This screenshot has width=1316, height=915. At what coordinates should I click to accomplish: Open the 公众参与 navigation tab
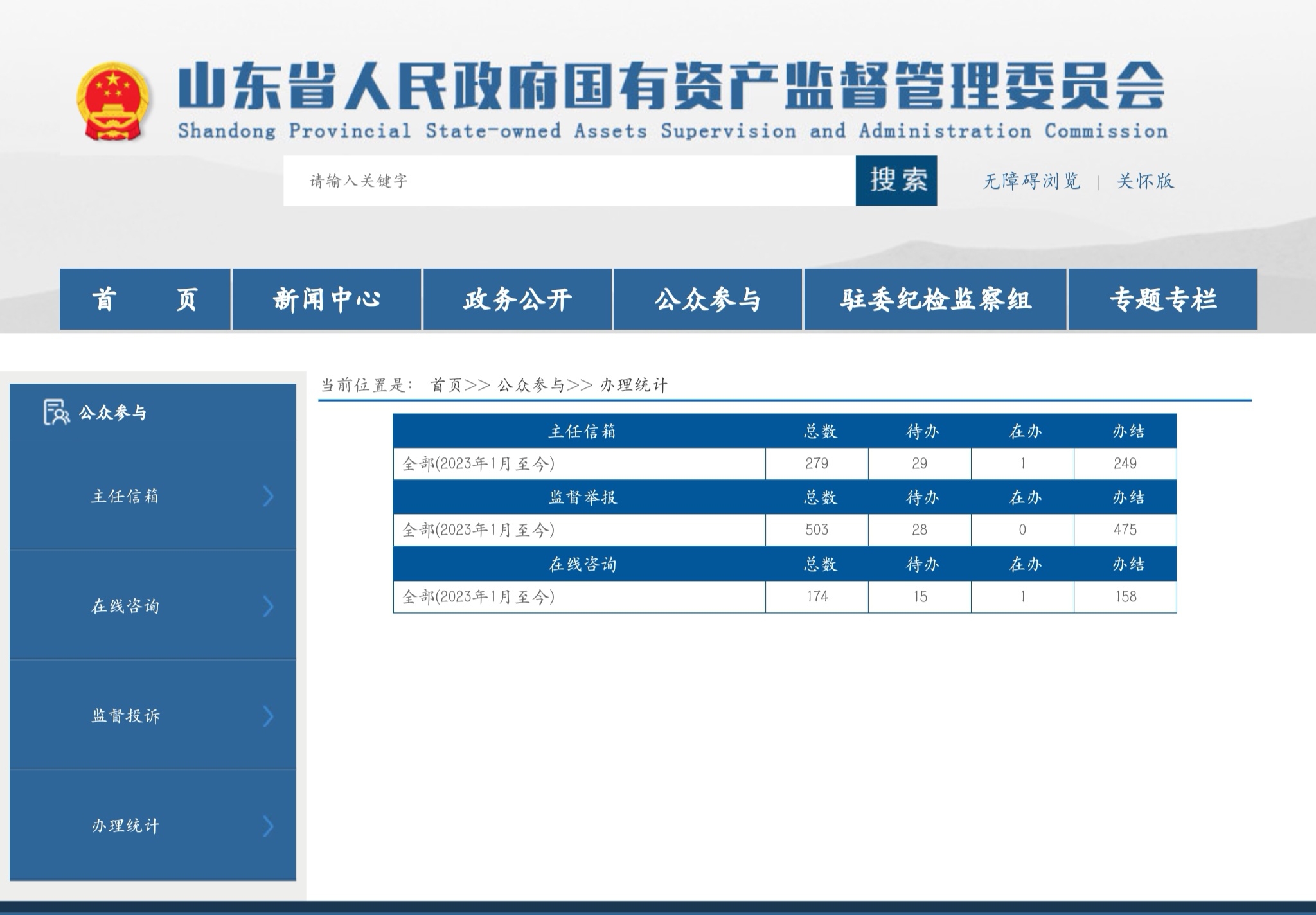point(707,299)
